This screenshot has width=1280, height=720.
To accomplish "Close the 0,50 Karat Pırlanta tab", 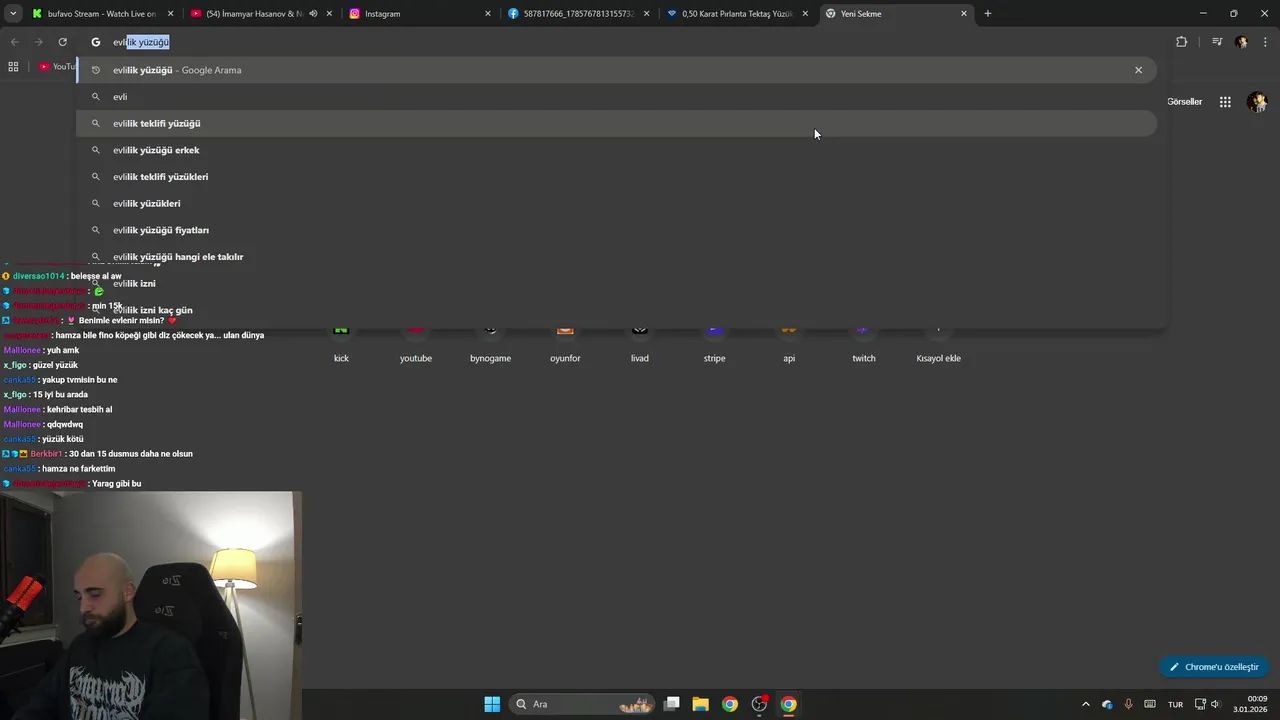I will [x=805, y=14].
